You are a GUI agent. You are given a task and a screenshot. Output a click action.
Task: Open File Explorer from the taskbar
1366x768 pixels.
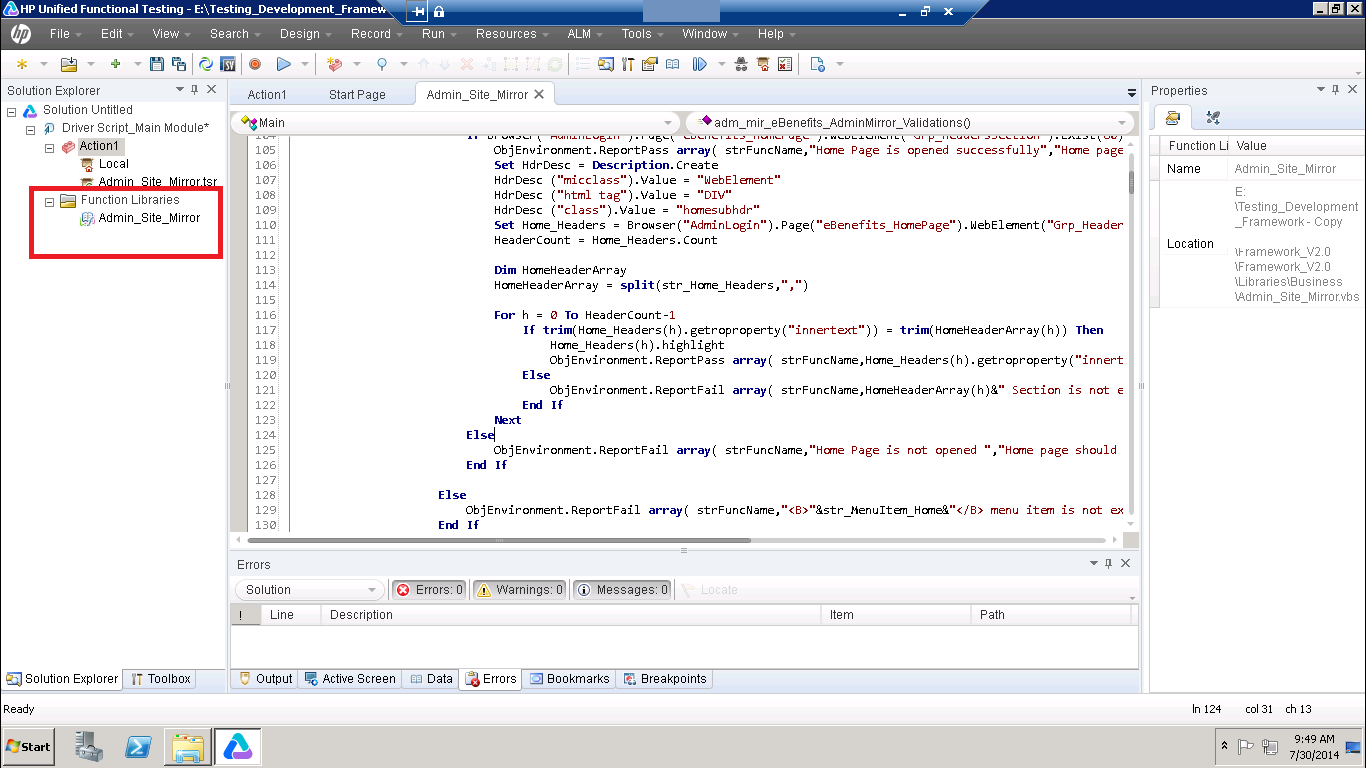coord(187,746)
